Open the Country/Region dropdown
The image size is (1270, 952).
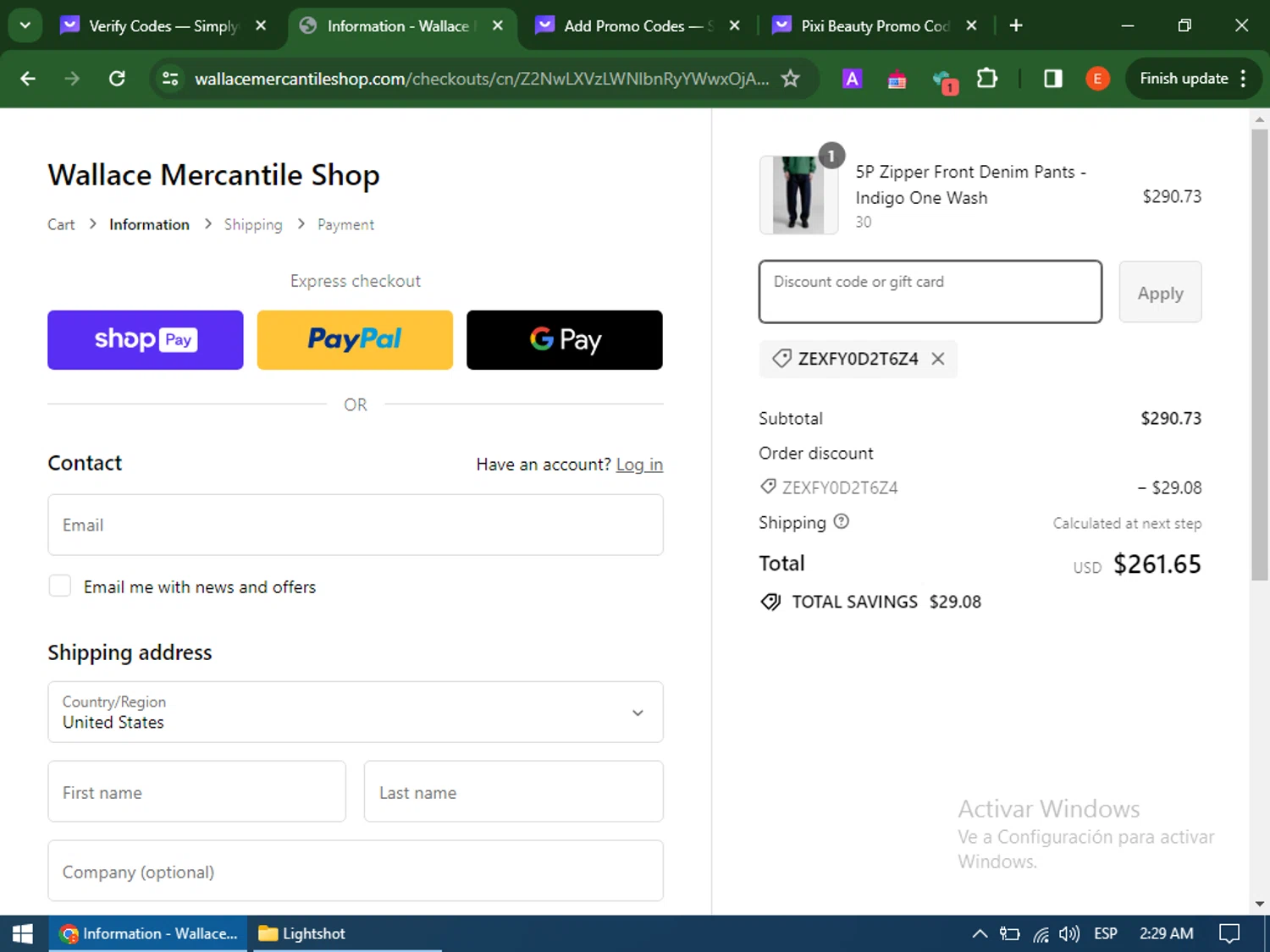[x=356, y=712]
